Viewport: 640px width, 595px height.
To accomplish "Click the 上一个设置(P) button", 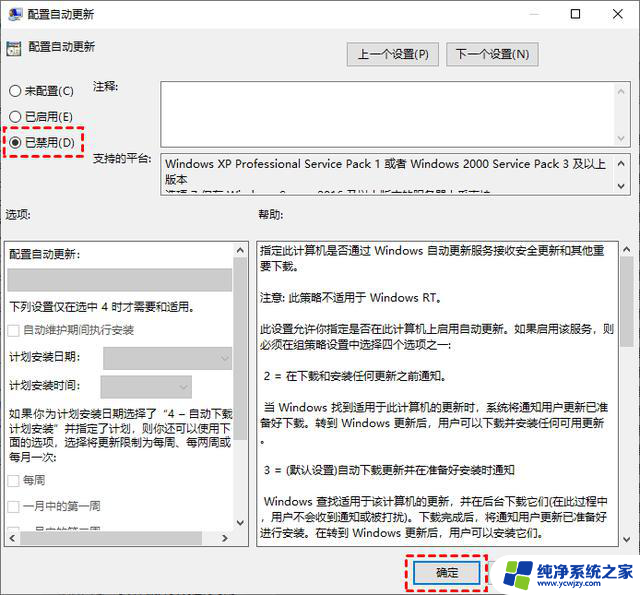I will pyautogui.click(x=393, y=54).
